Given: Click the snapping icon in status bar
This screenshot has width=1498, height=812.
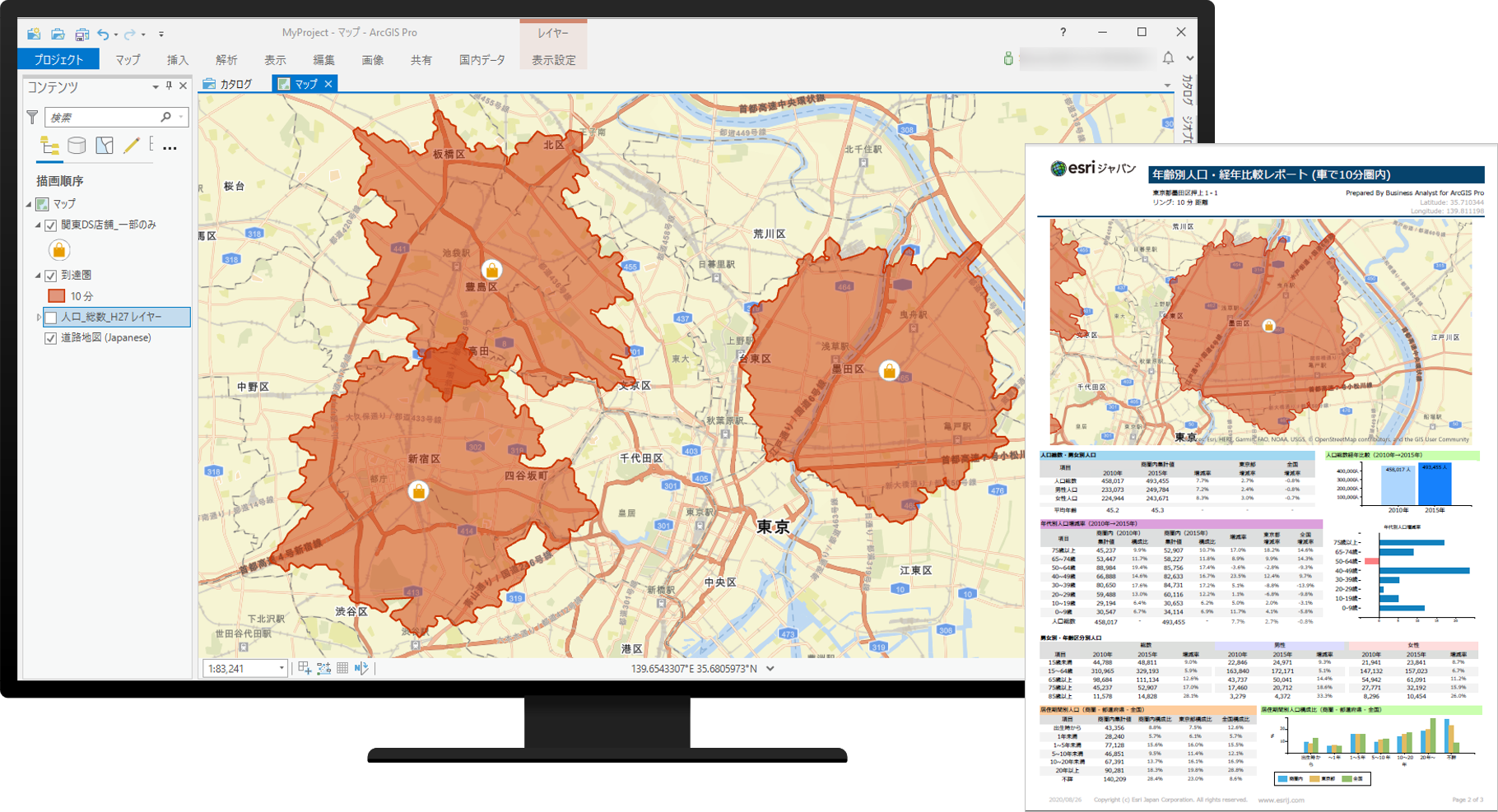Looking at the screenshot, I should (305, 668).
